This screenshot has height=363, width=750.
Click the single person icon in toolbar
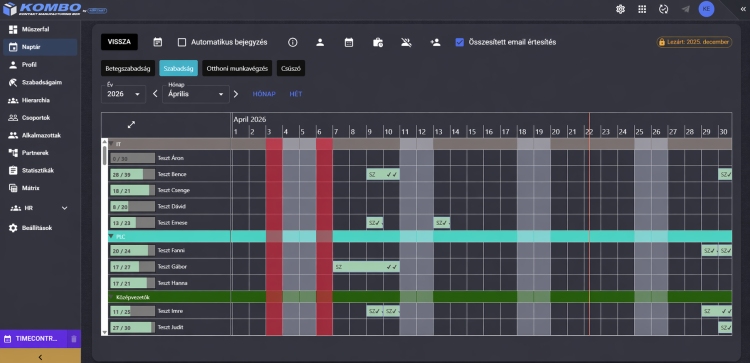[x=320, y=42]
